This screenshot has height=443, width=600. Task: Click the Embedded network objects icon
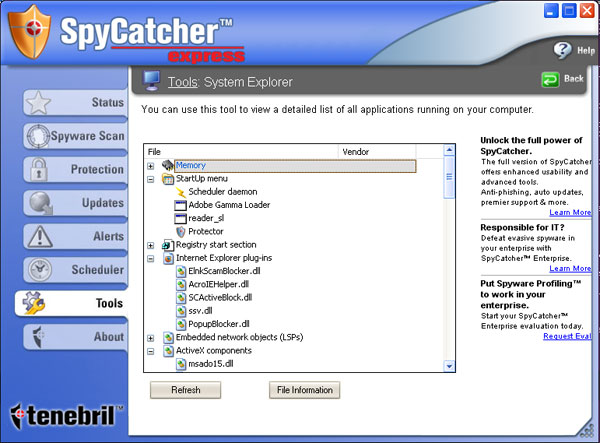[x=168, y=337]
